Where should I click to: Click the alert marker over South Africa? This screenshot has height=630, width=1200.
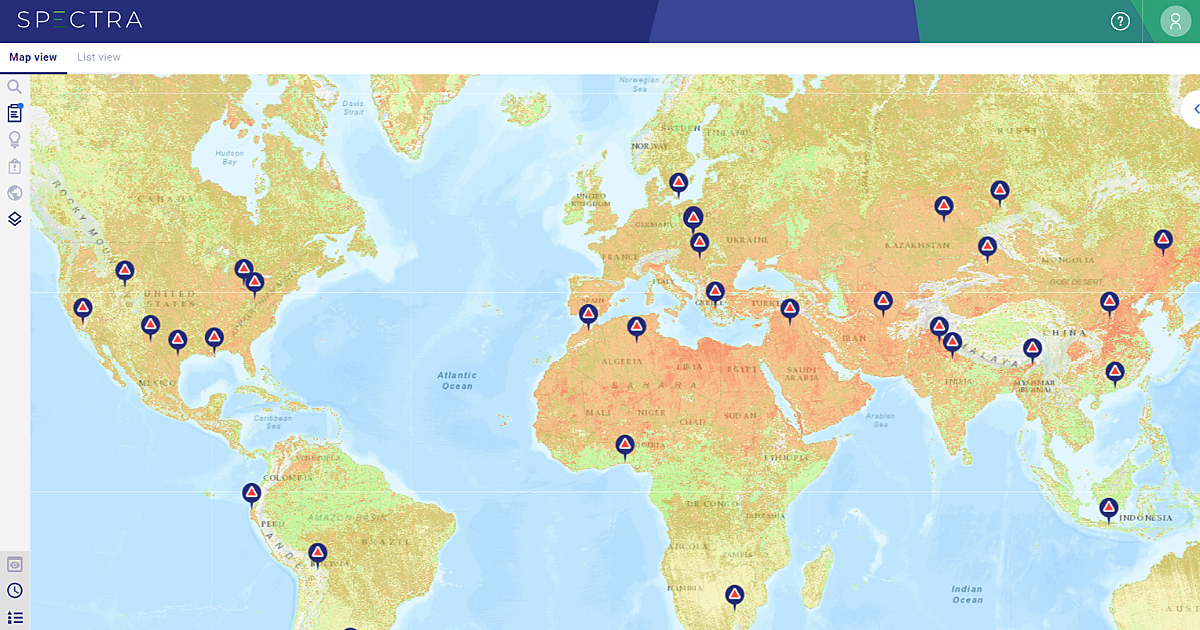tap(733, 596)
